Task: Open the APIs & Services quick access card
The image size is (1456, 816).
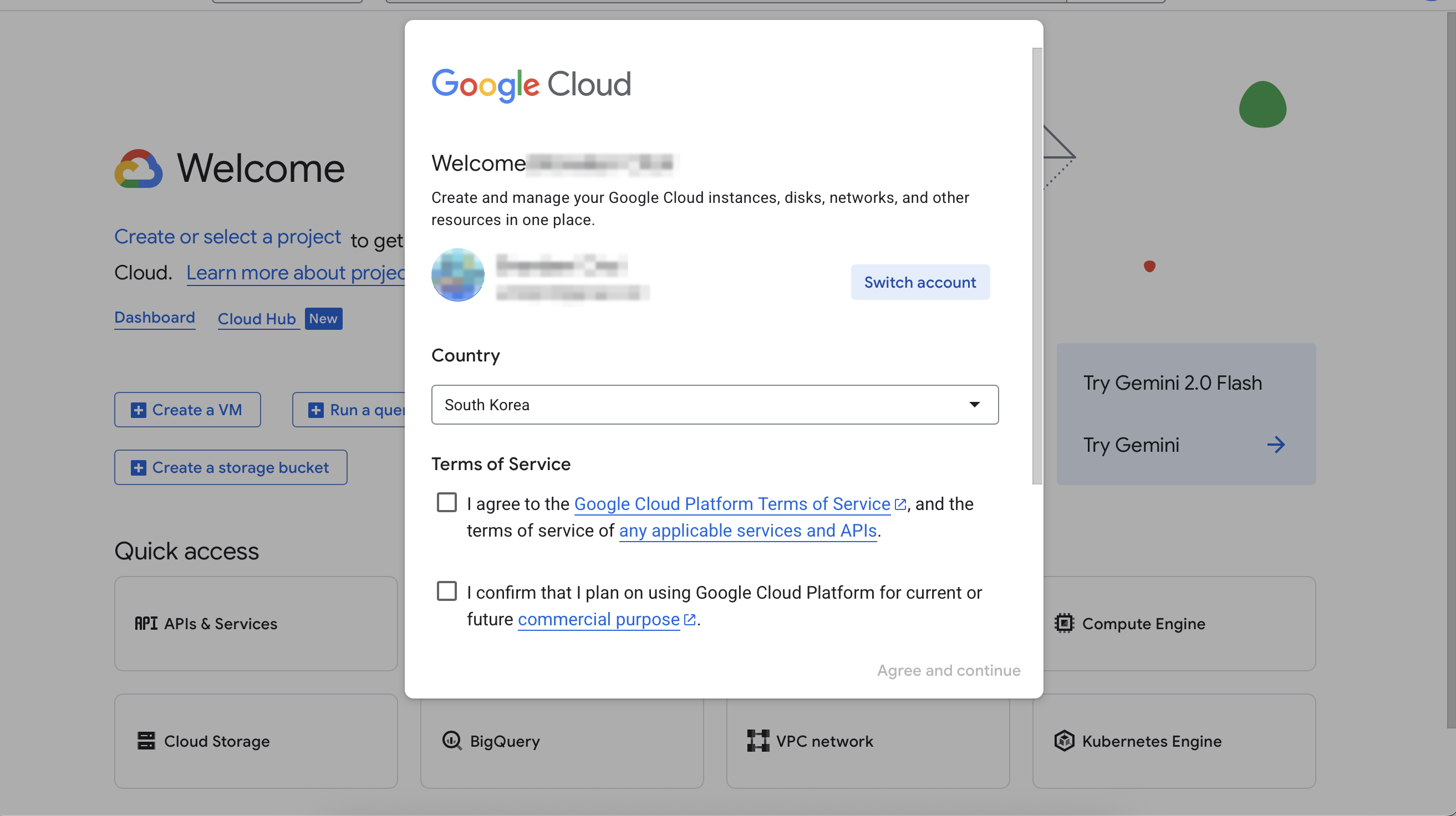Action: coord(256,624)
